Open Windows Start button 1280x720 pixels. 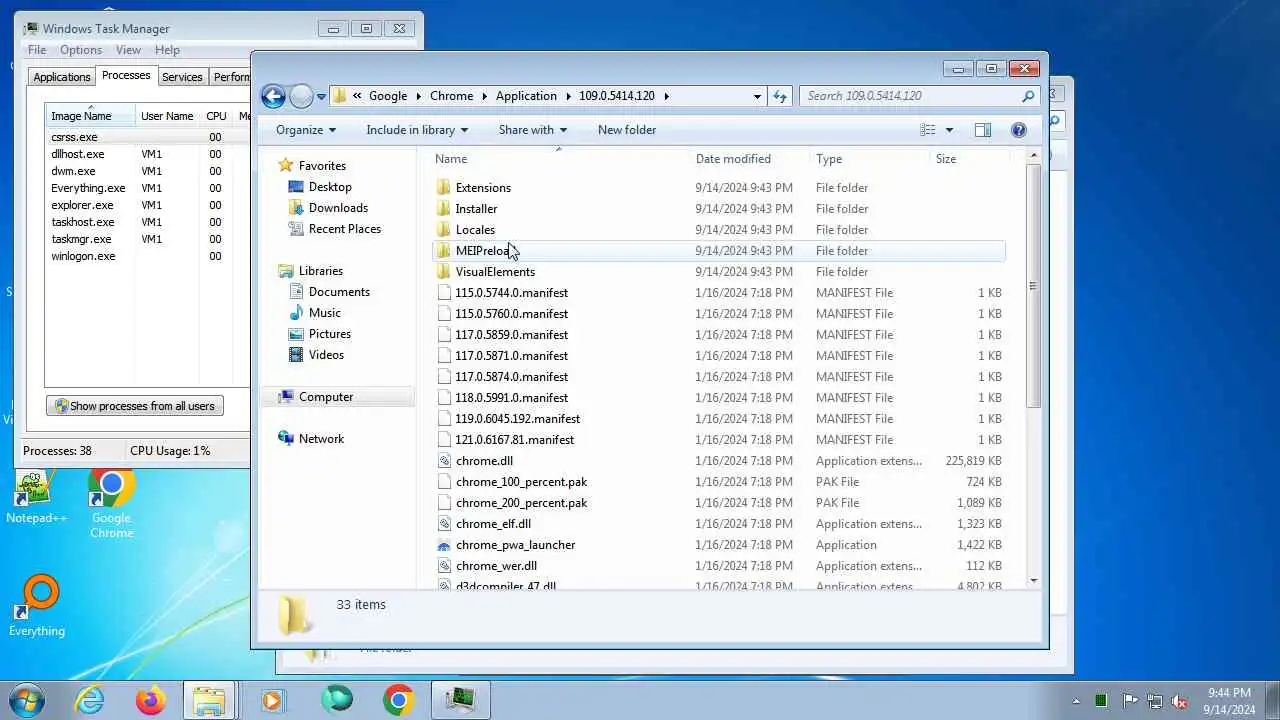click(x=27, y=700)
